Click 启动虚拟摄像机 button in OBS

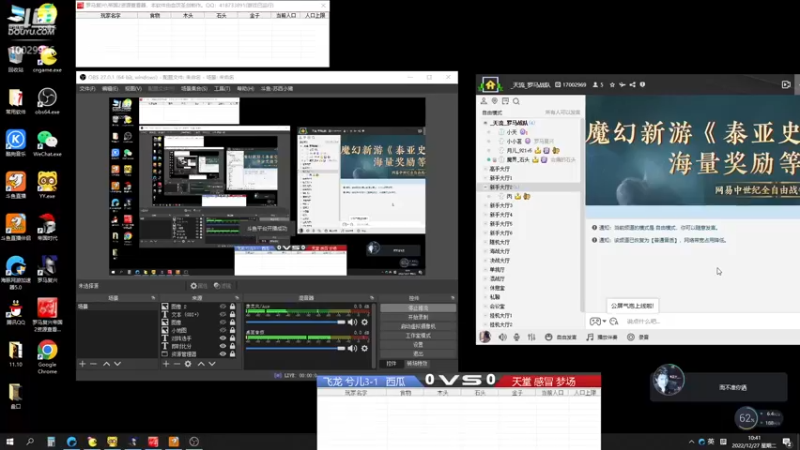[418, 327]
